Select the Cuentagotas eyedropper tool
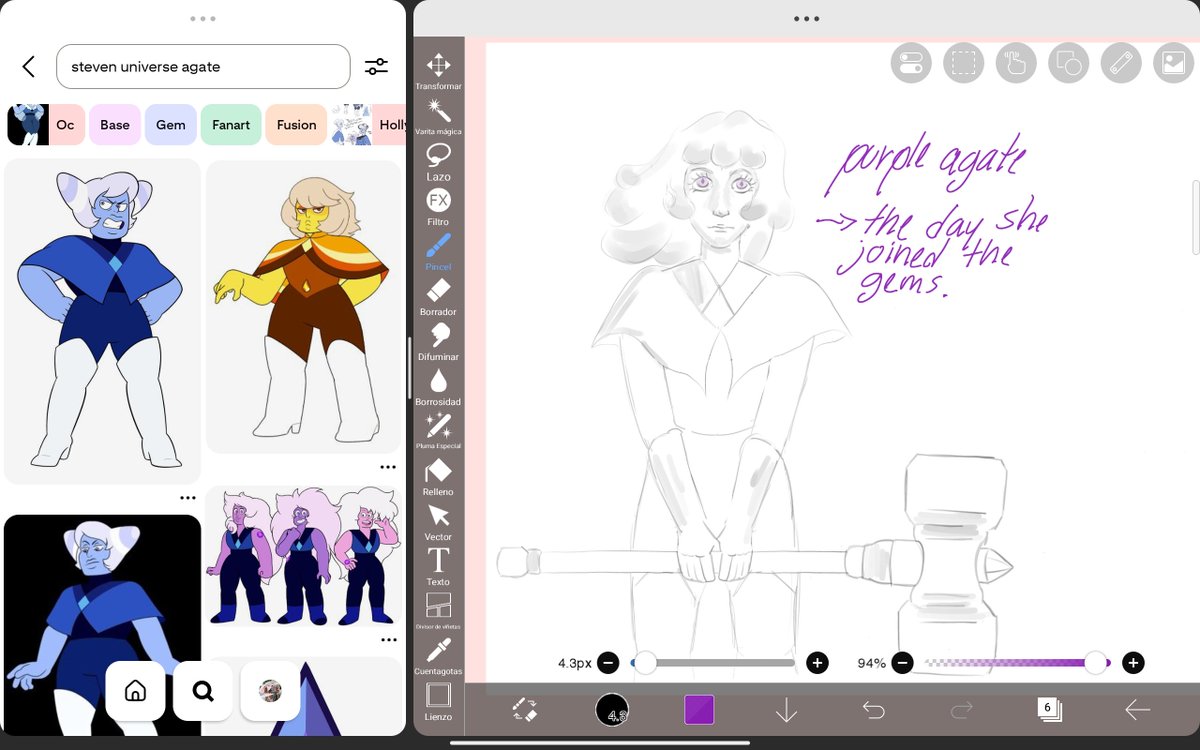The height and width of the screenshot is (750, 1200). (x=438, y=657)
